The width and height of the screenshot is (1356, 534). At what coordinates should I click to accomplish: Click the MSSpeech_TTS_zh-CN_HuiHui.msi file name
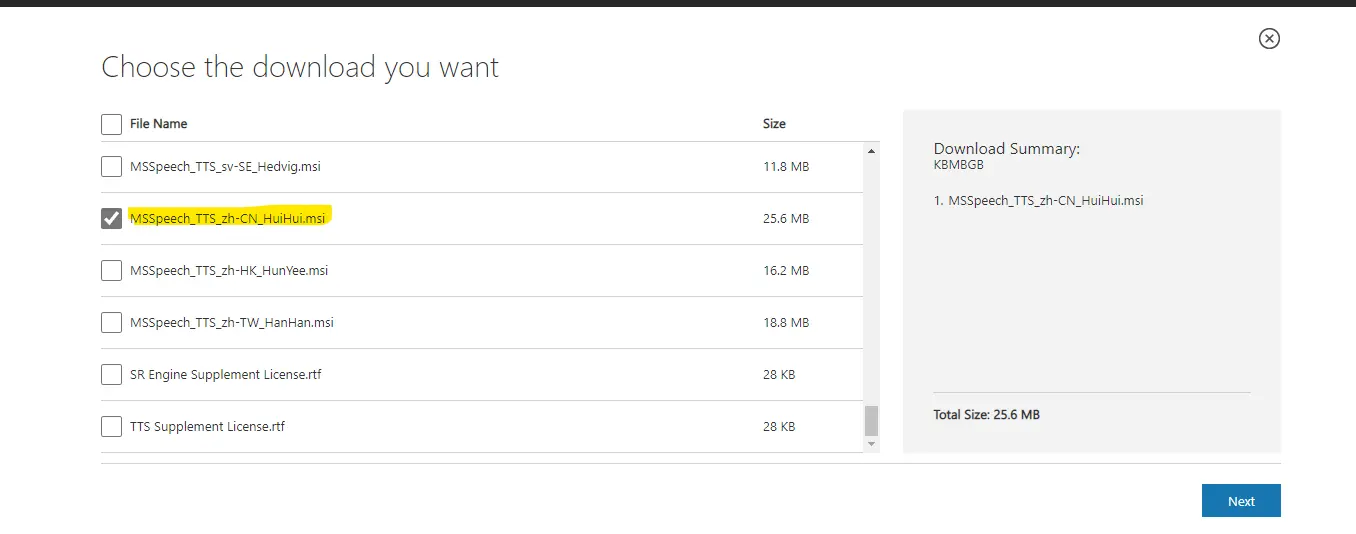[227, 219]
